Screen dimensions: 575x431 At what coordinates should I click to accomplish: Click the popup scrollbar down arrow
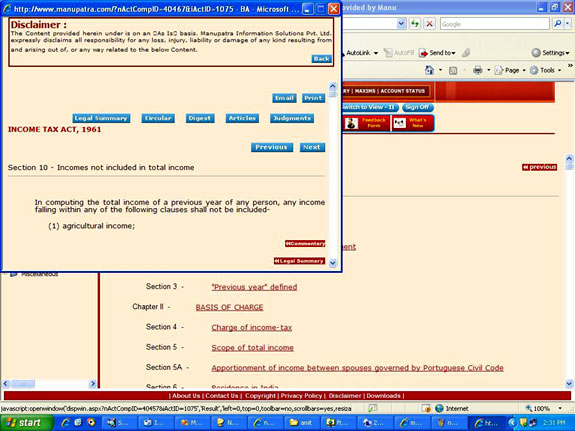(333, 263)
